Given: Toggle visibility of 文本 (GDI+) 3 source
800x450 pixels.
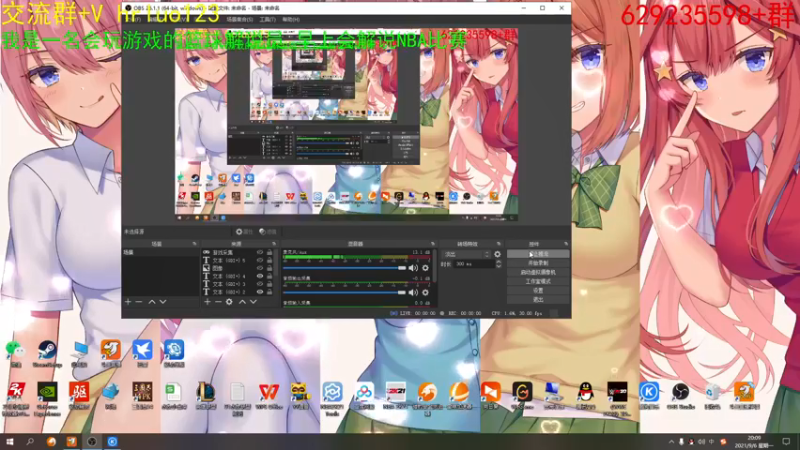Looking at the screenshot, I should 260,284.
